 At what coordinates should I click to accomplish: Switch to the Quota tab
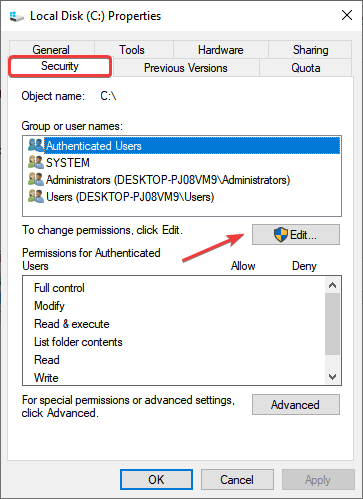pos(305,68)
